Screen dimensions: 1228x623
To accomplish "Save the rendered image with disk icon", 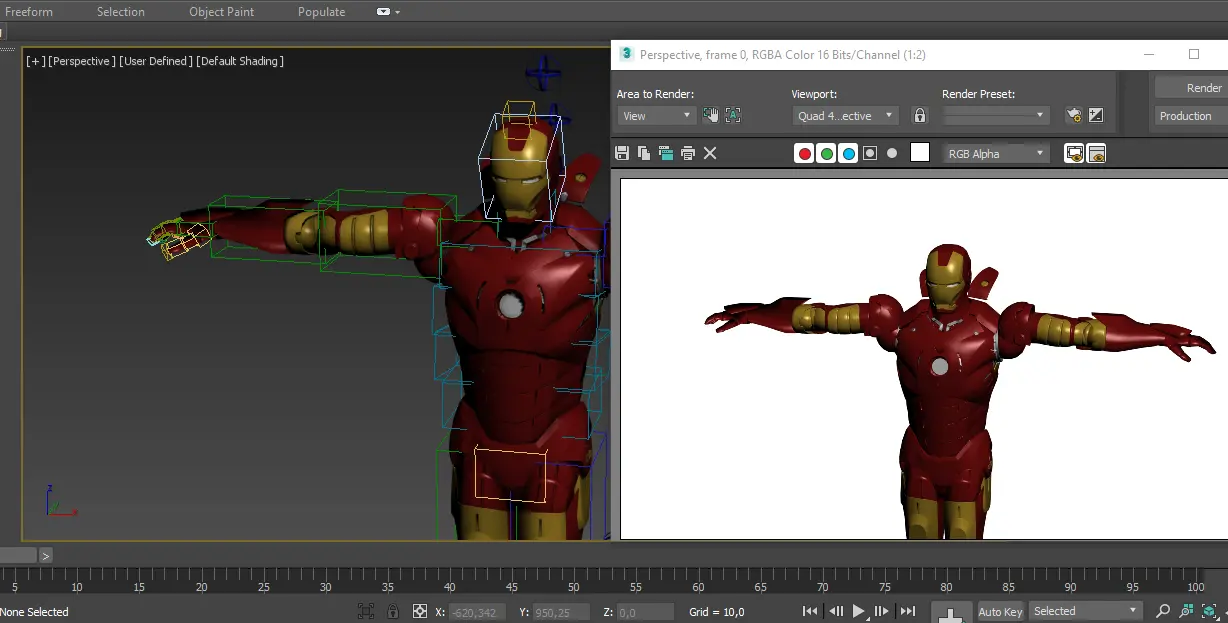I will (622, 153).
